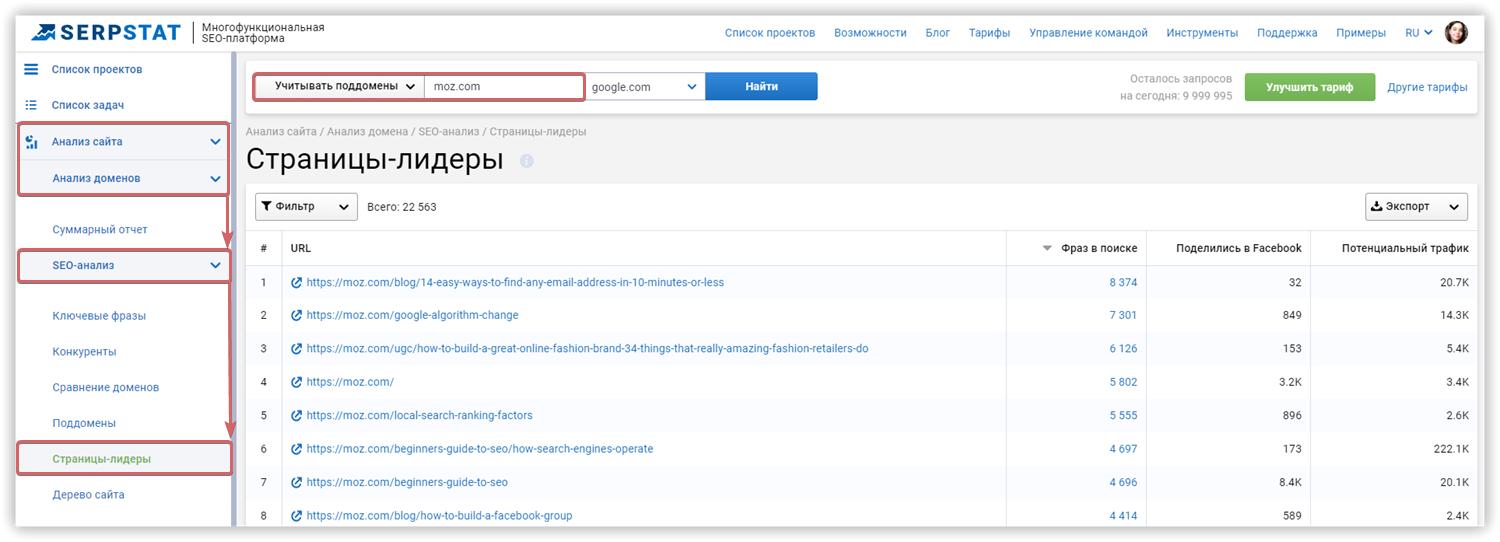The image size is (1500, 542).
Task: Expand the Анализ доменов sidebar section
Action: point(215,179)
